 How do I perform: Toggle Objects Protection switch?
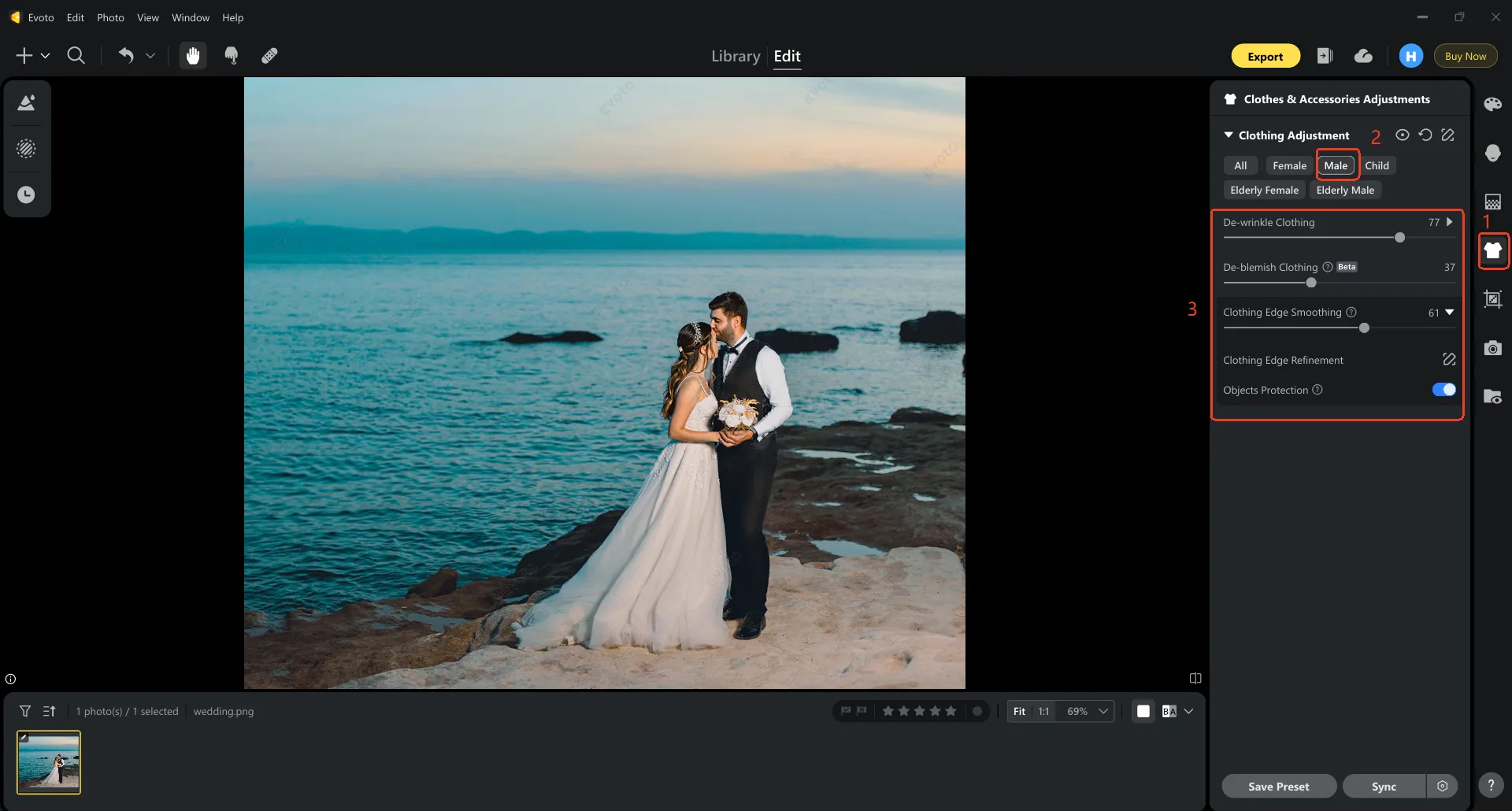1443,390
